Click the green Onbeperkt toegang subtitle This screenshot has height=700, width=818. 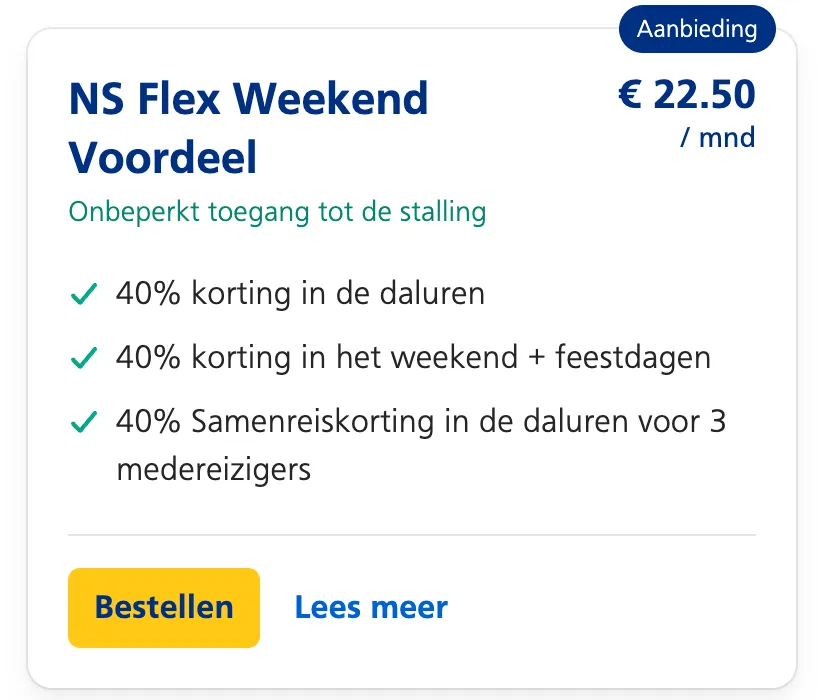[x=277, y=212]
